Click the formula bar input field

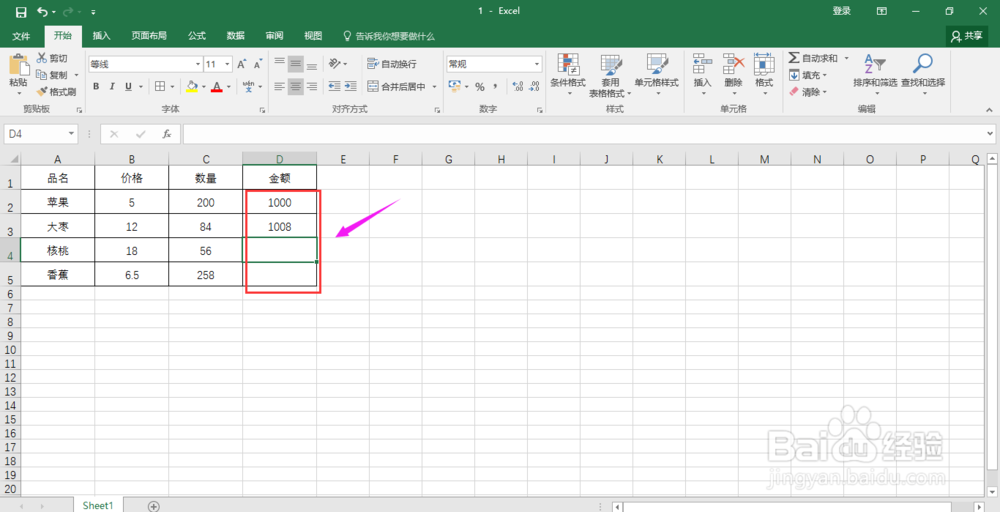click(x=584, y=134)
